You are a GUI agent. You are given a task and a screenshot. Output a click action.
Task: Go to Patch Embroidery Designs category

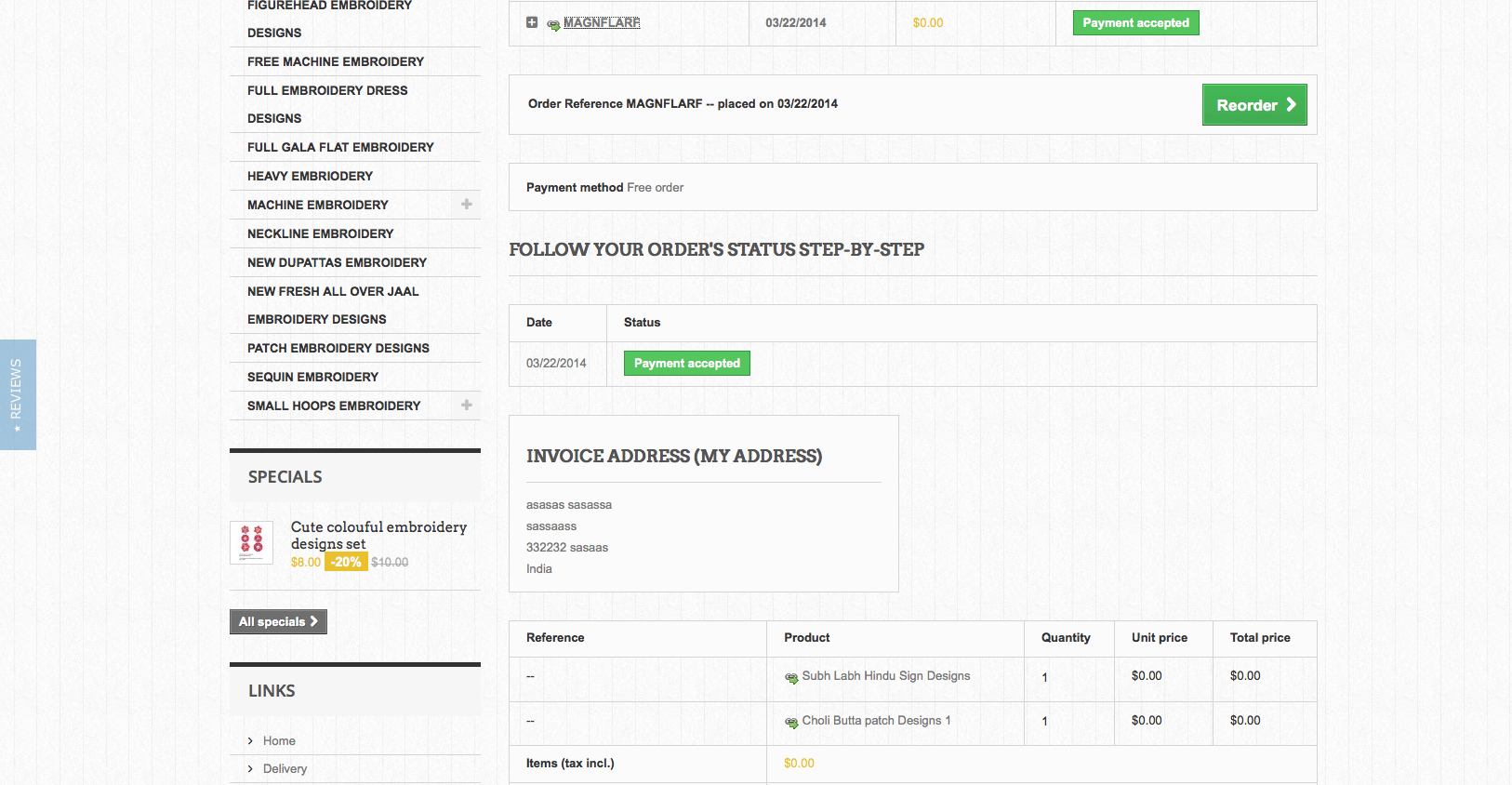338,348
